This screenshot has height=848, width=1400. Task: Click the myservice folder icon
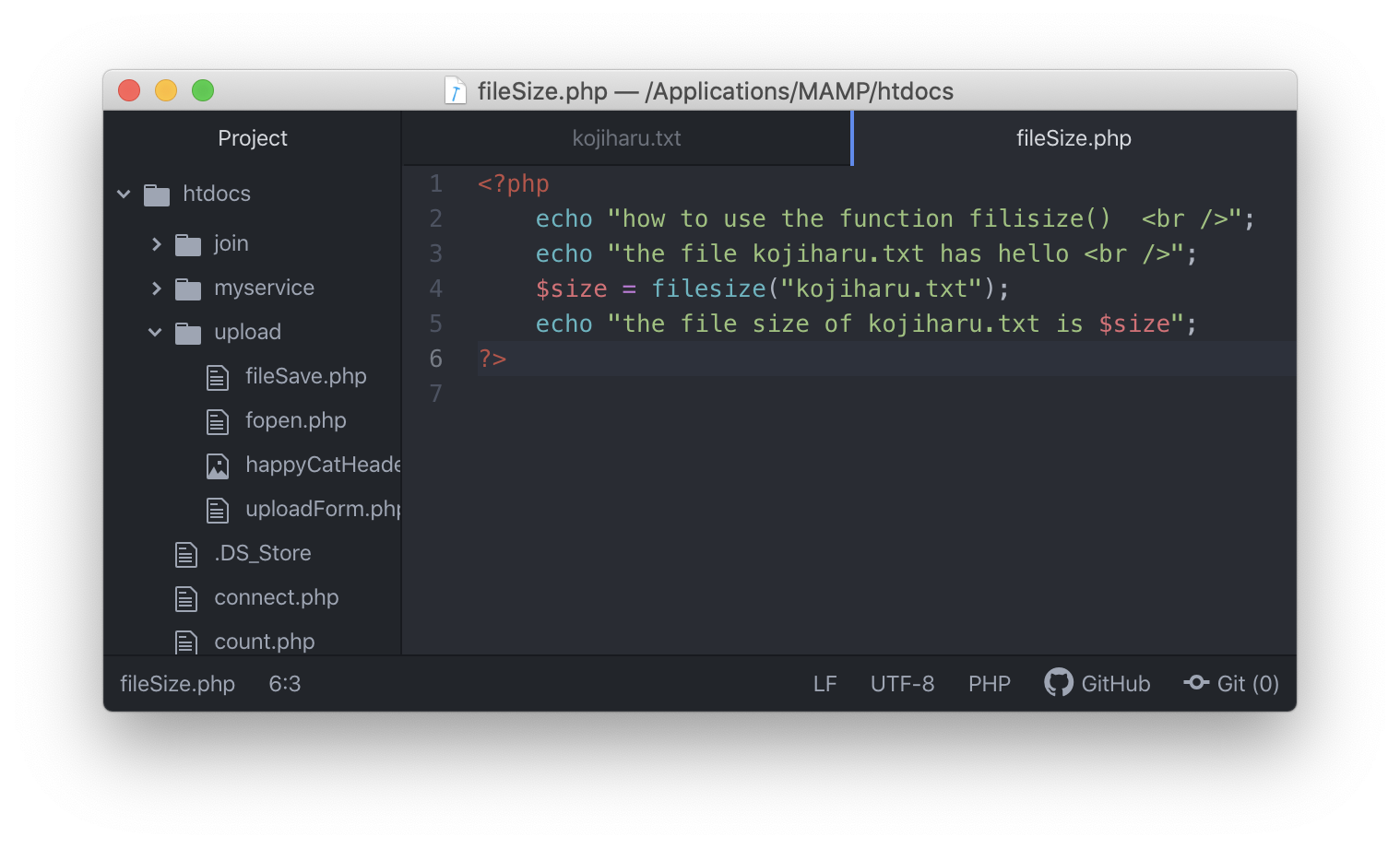pos(188,289)
